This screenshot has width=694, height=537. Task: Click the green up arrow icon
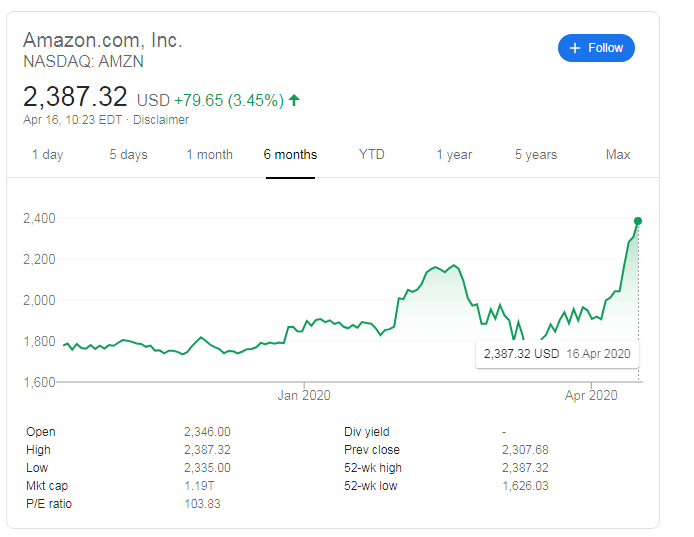[294, 100]
